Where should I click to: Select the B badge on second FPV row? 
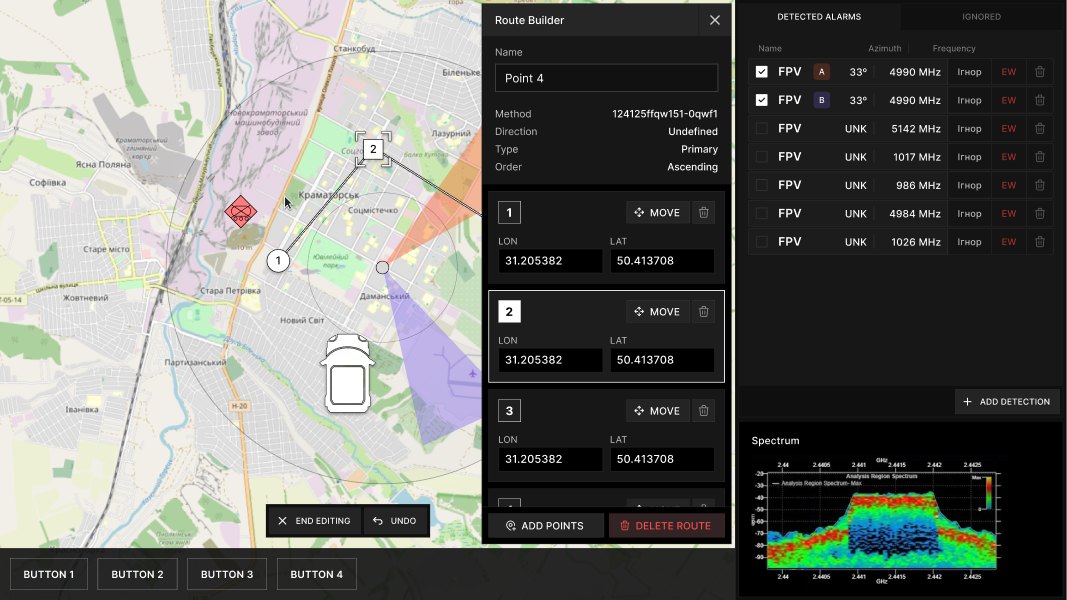(821, 100)
